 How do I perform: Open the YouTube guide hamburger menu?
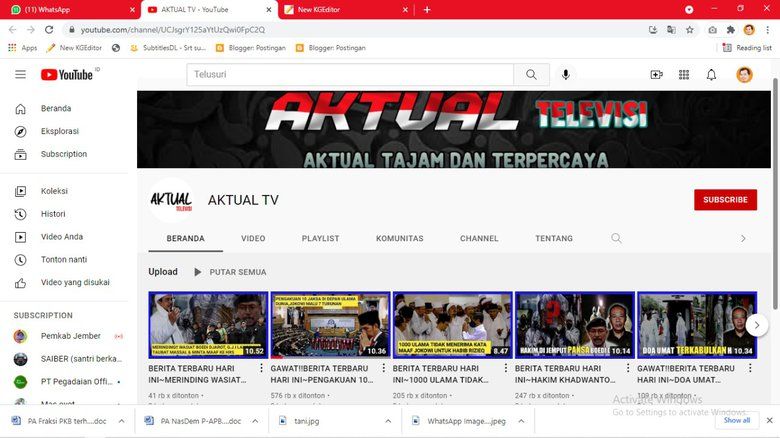click(20, 75)
